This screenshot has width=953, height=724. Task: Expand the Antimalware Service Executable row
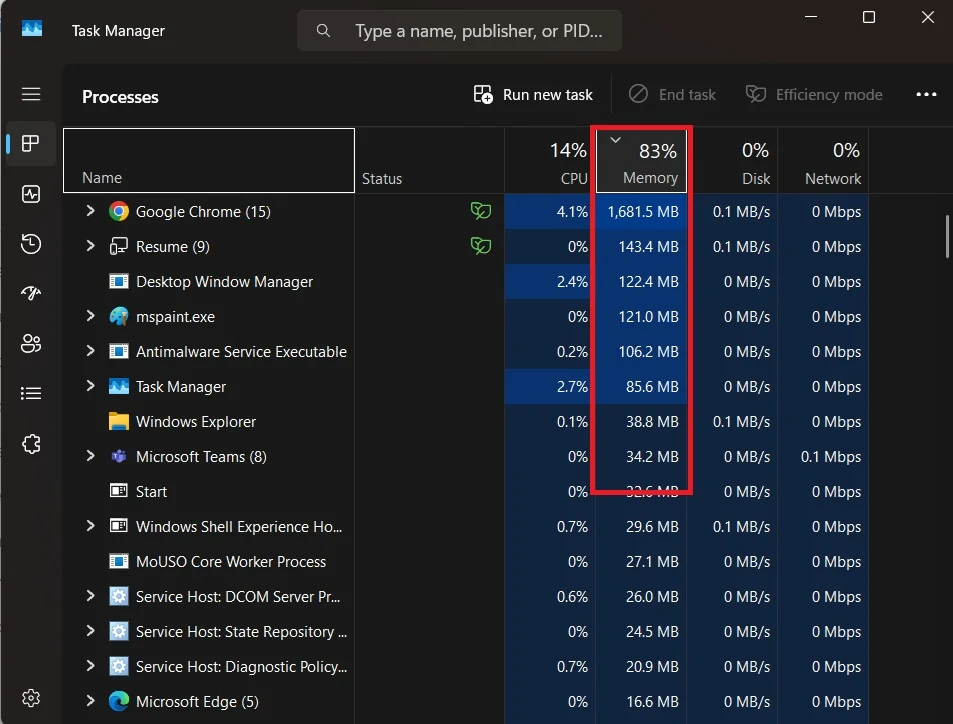90,351
